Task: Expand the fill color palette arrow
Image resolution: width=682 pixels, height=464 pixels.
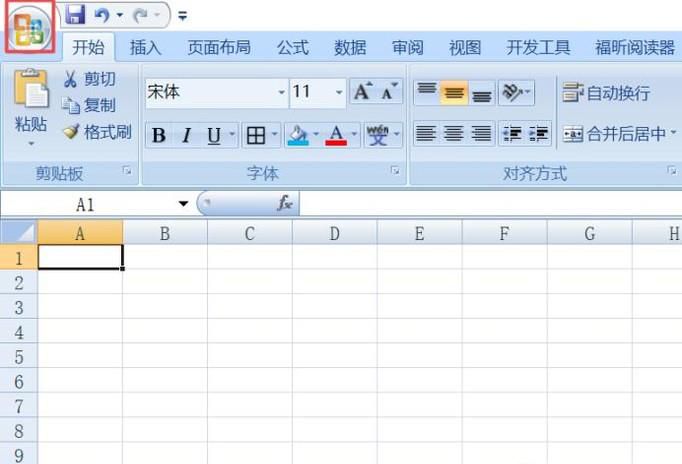Action: click(316, 134)
